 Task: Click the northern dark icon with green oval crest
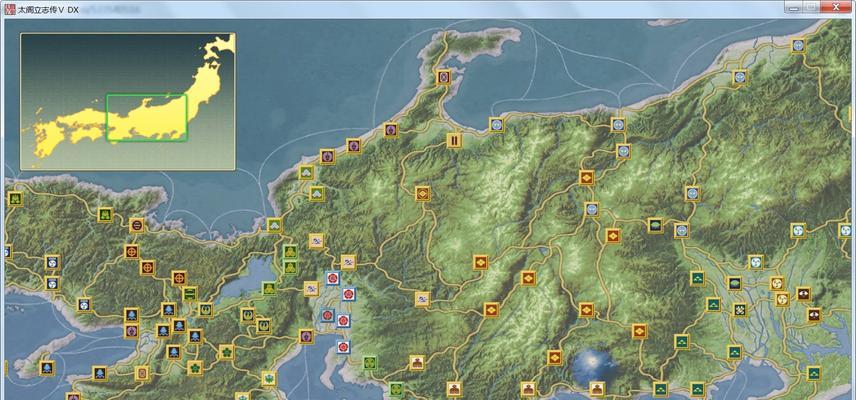[655, 225]
